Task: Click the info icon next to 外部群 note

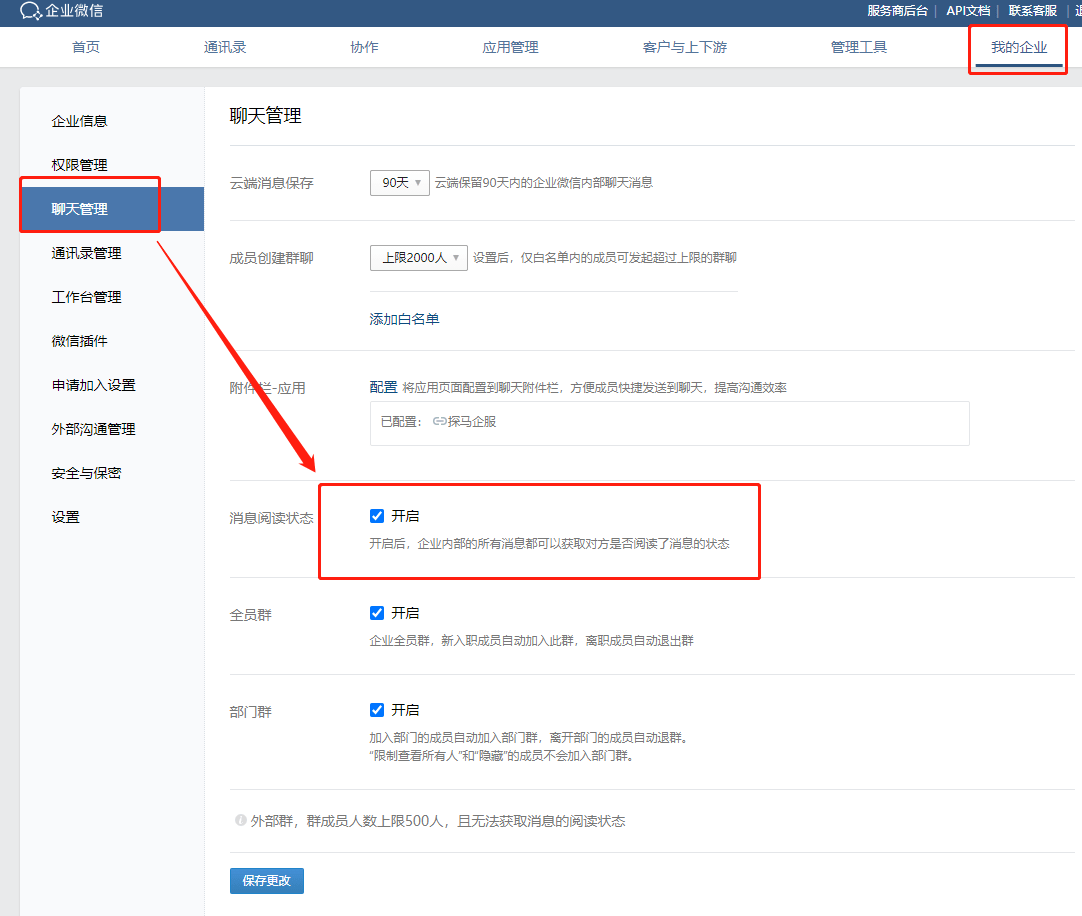Action: tap(240, 820)
